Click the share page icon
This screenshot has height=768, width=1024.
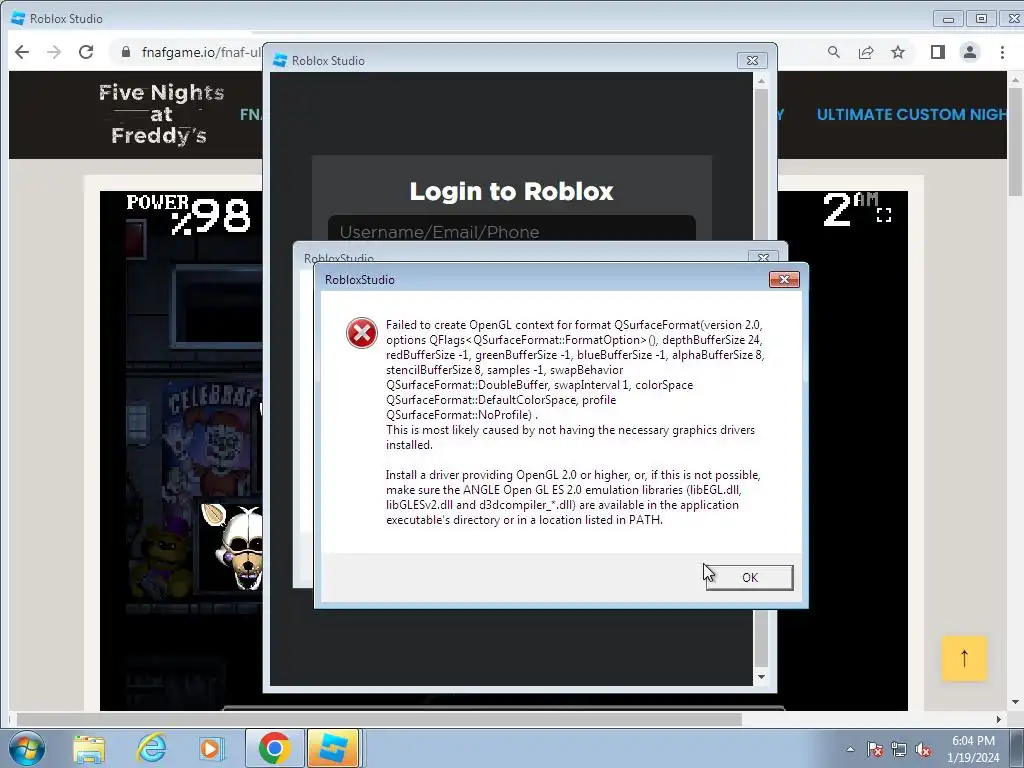[x=866, y=52]
